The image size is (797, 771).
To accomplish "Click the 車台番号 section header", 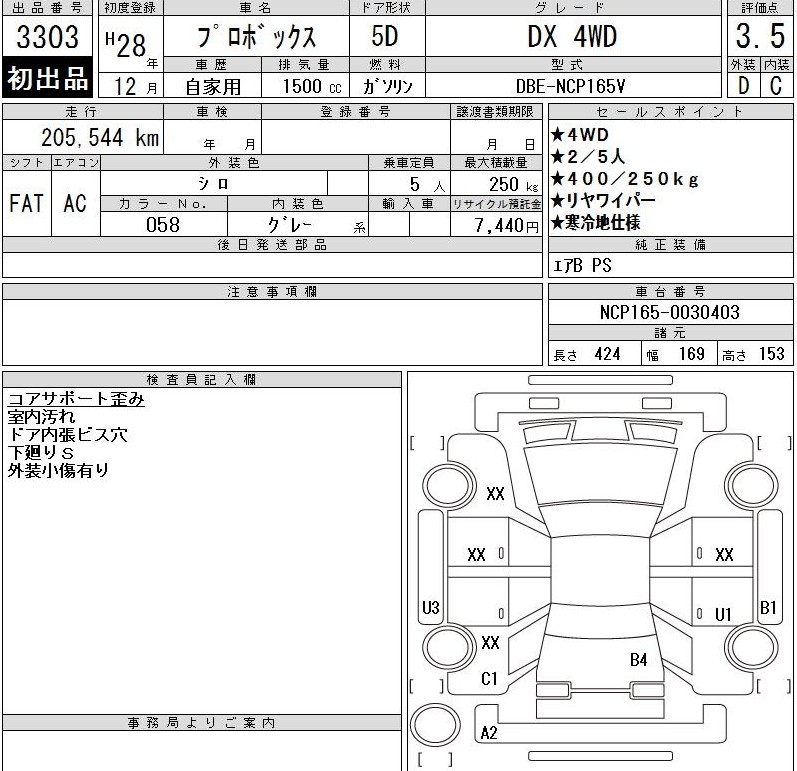I will pyautogui.click(x=670, y=292).
